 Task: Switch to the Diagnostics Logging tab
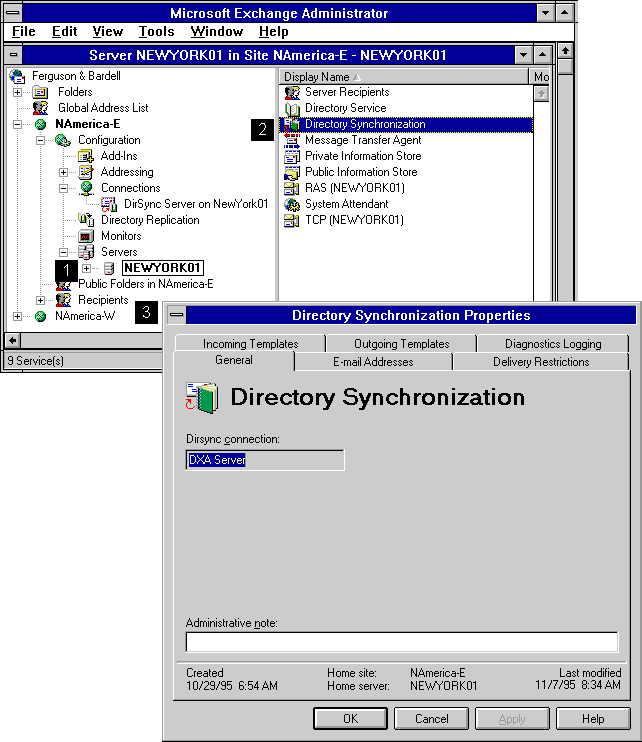553,344
